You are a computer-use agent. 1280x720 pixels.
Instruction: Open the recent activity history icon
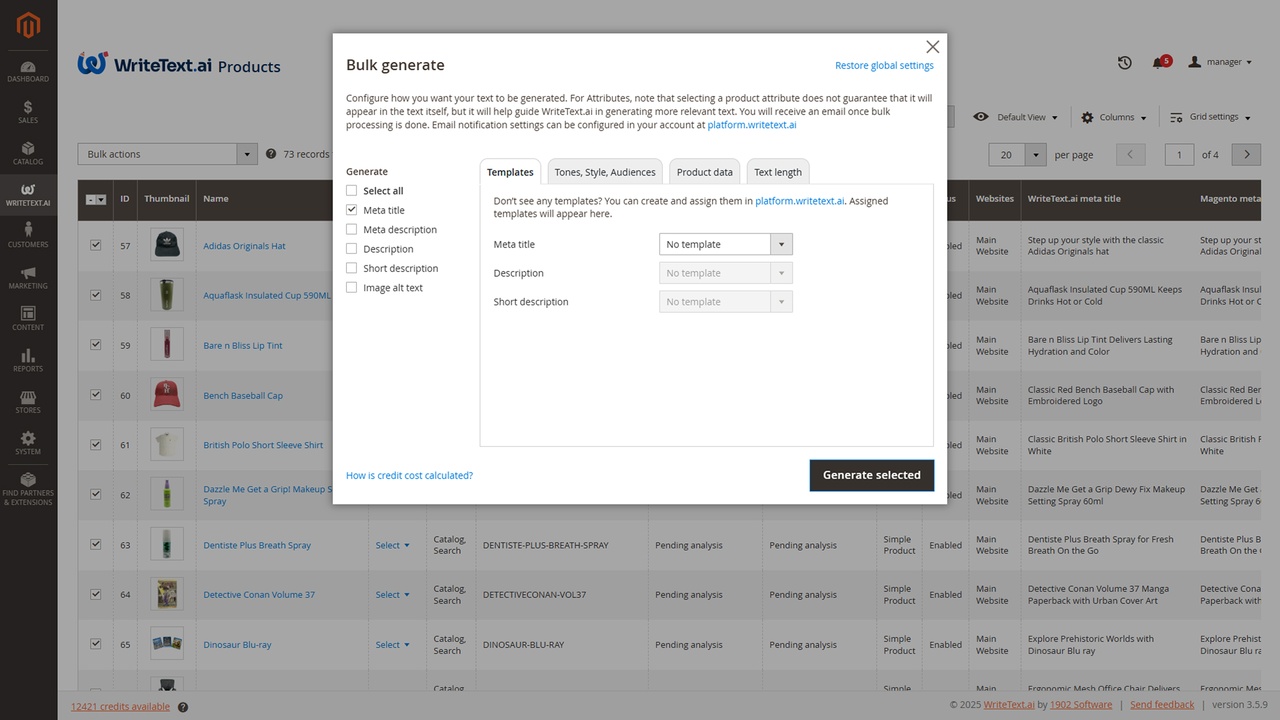1124,62
